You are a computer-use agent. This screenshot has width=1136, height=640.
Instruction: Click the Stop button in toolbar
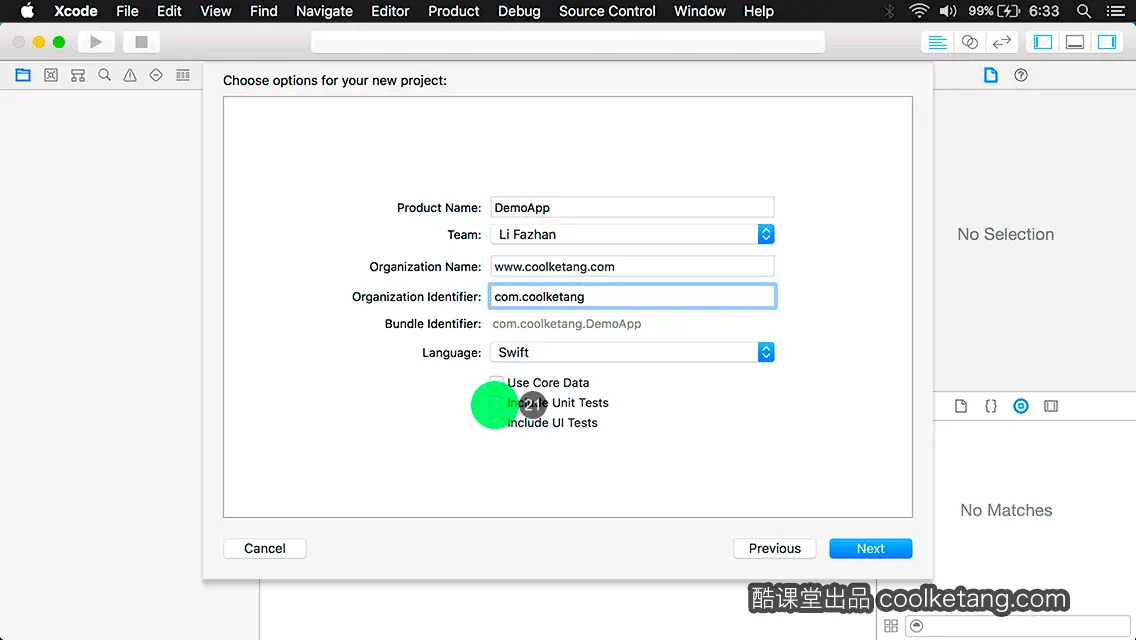141,42
